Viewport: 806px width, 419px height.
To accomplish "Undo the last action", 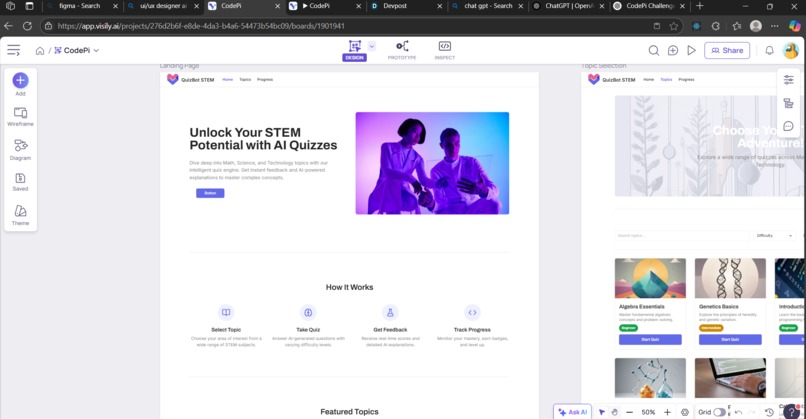I will click(x=739, y=412).
